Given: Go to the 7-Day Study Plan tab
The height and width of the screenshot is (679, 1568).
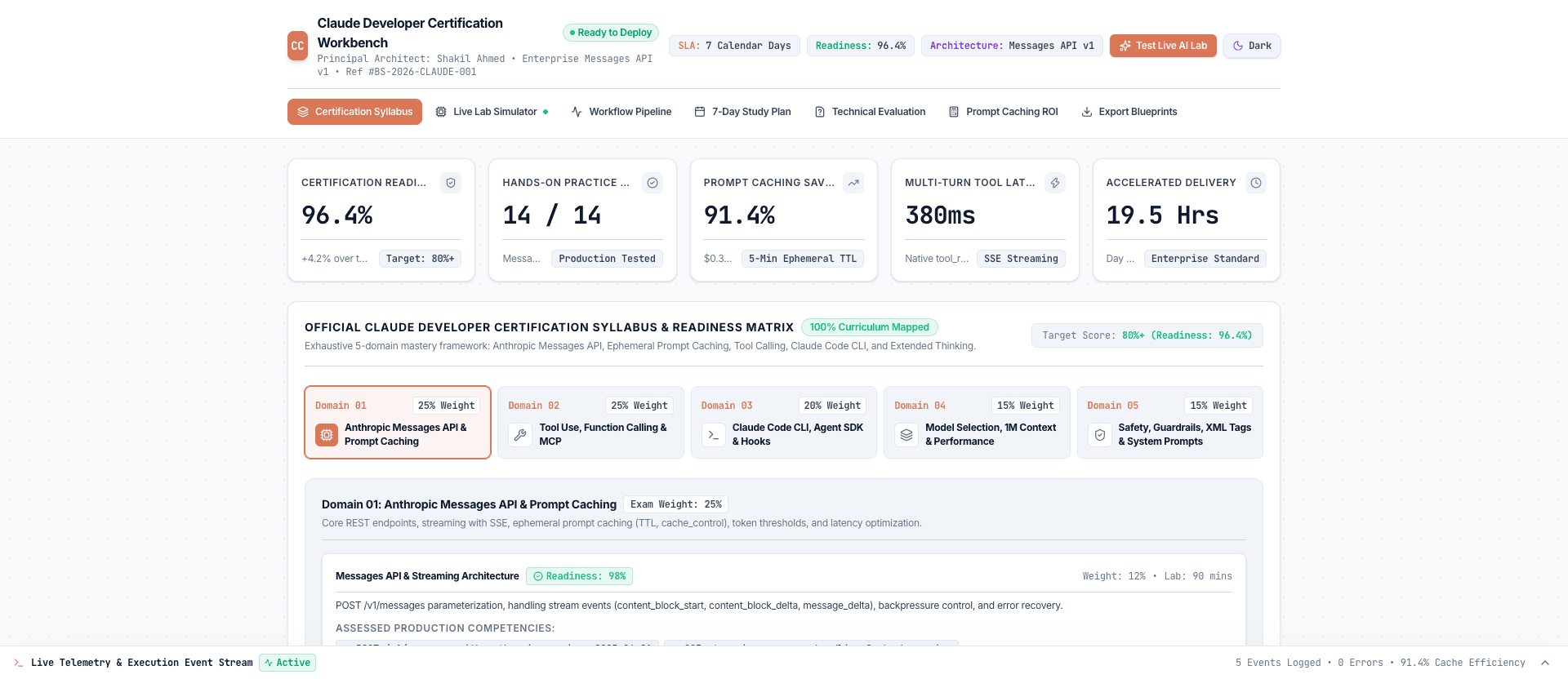Looking at the screenshot, I should (743, 112).
